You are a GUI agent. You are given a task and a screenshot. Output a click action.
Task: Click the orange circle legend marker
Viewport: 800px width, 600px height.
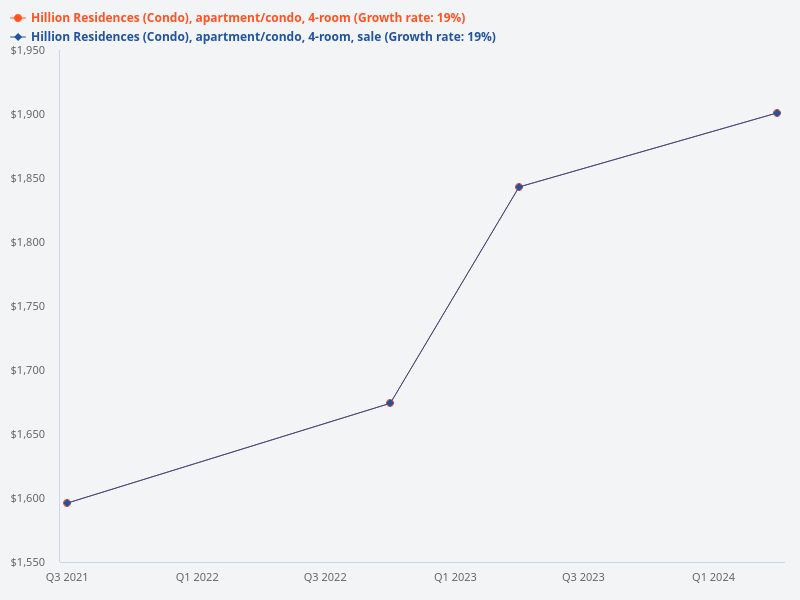click(17, 18)
